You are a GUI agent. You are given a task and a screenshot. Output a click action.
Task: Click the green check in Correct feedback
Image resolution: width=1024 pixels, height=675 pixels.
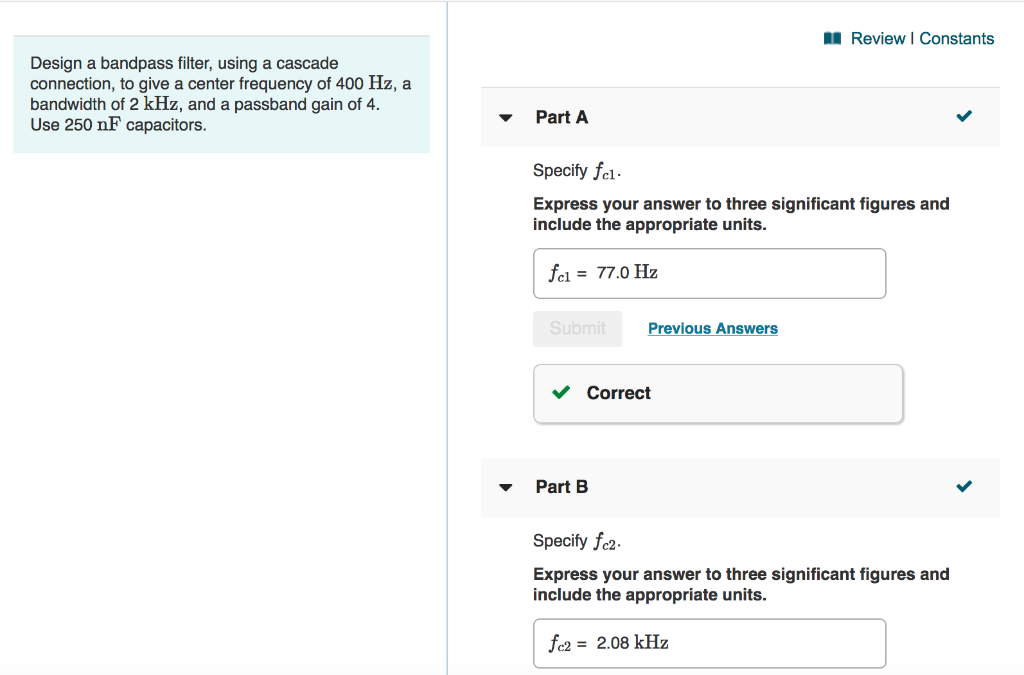point(562,393)
